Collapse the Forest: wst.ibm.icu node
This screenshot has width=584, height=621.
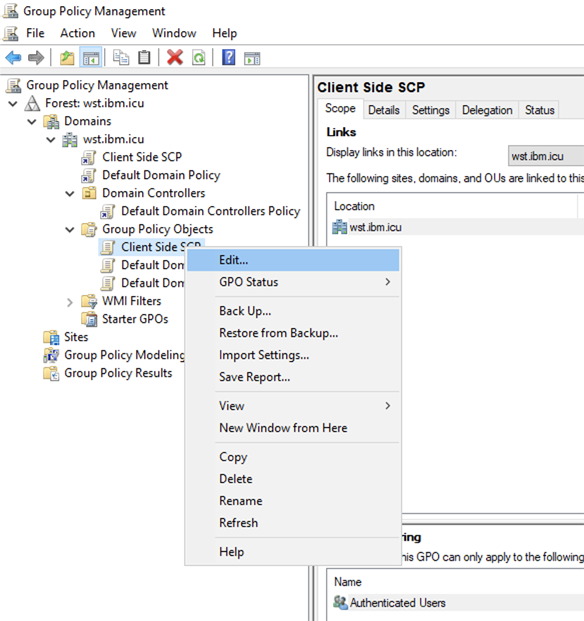[13, 104]
